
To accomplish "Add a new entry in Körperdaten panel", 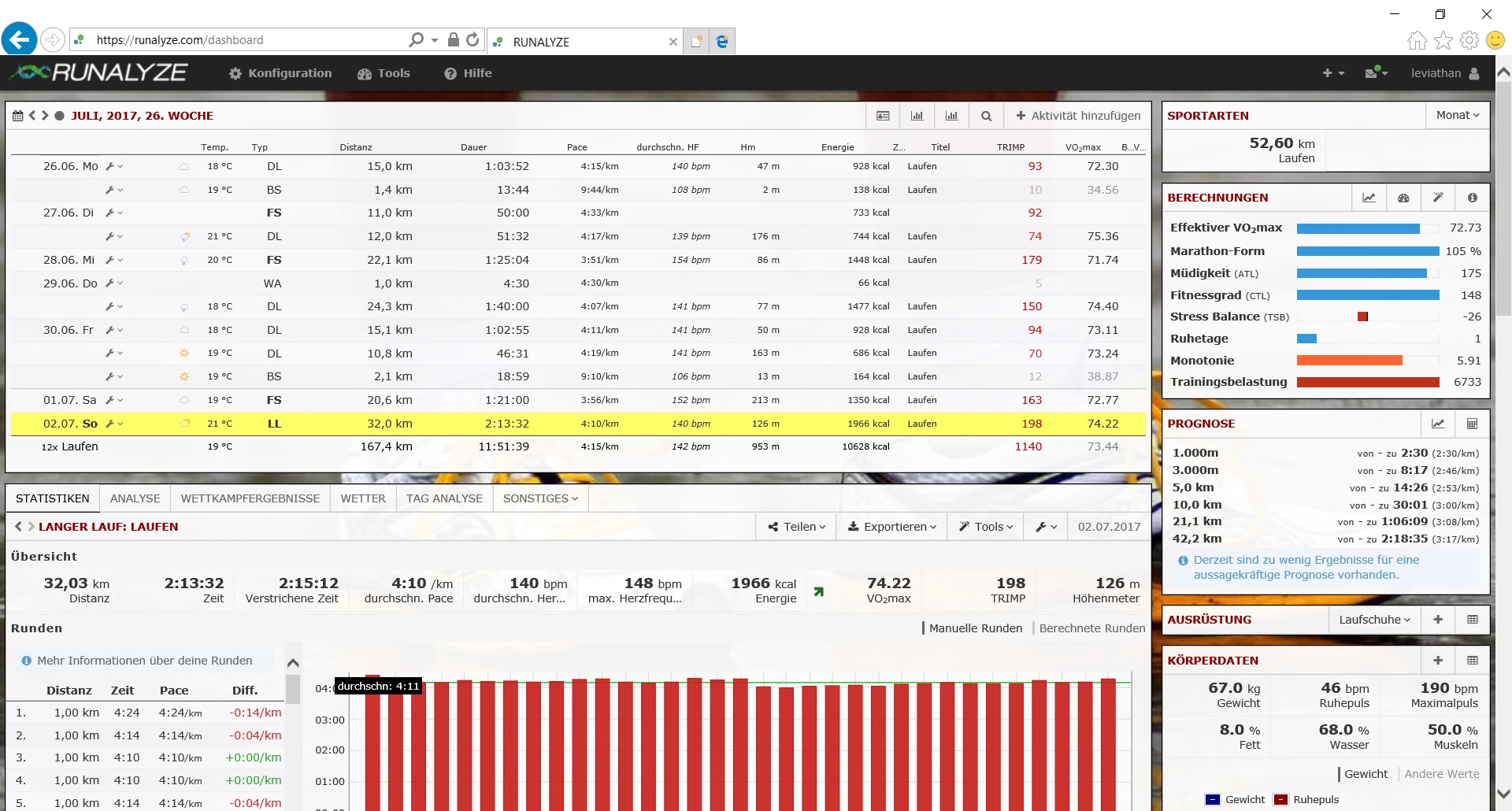I will pos(1438,661).
